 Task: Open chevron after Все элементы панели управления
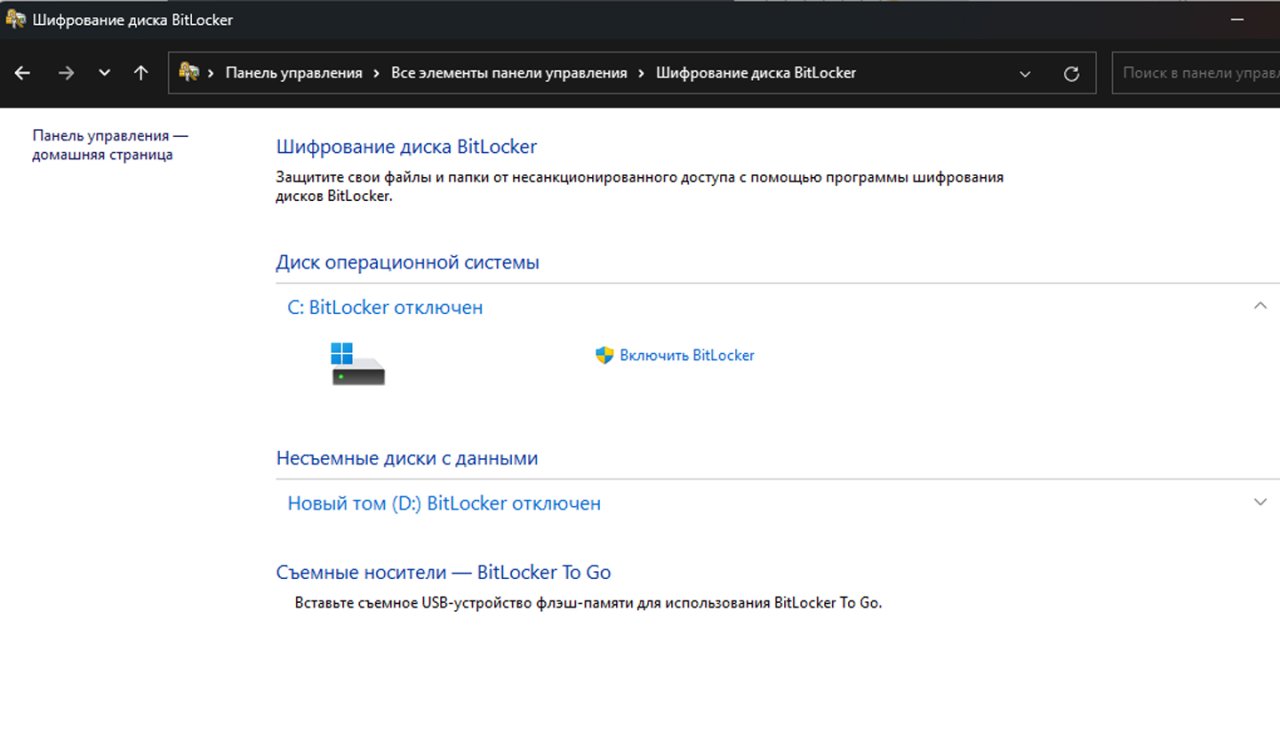coord(641,73)
